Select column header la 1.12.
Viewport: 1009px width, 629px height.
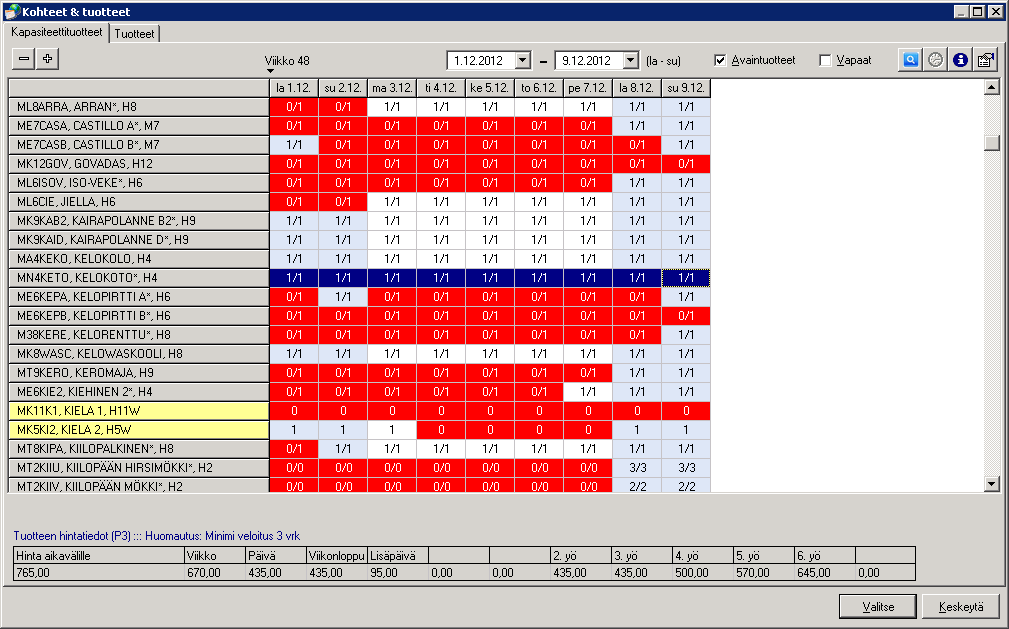click(294, 88)
